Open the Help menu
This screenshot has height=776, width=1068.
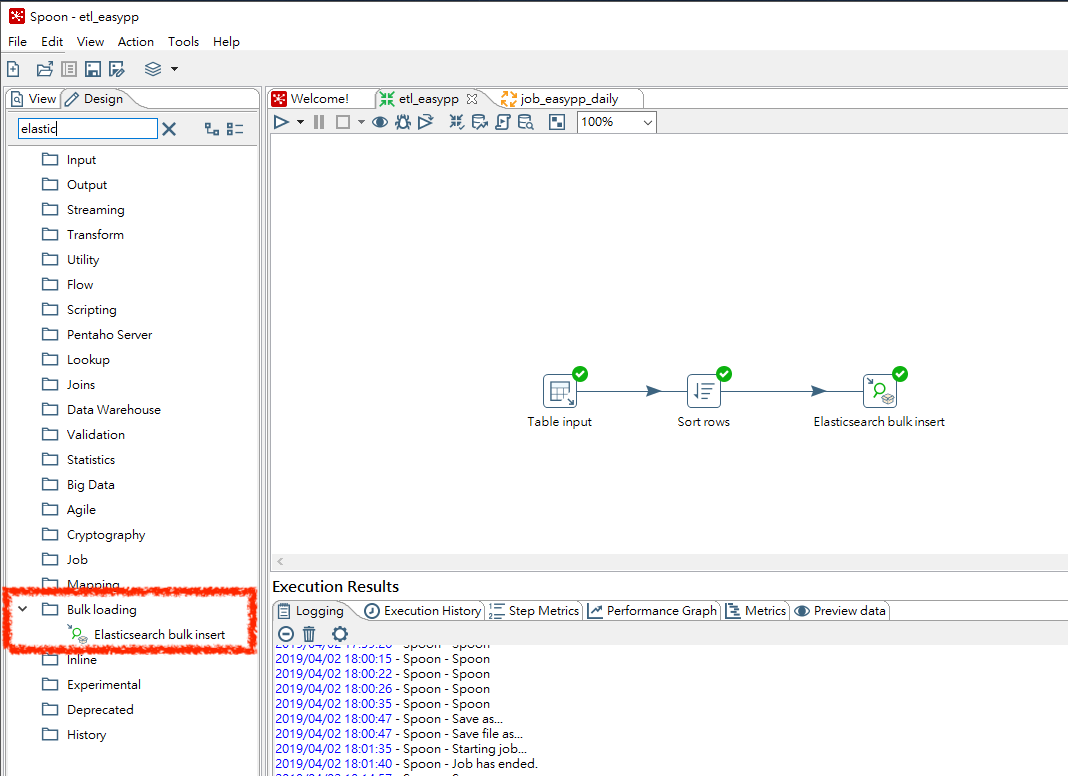[226, 42]
